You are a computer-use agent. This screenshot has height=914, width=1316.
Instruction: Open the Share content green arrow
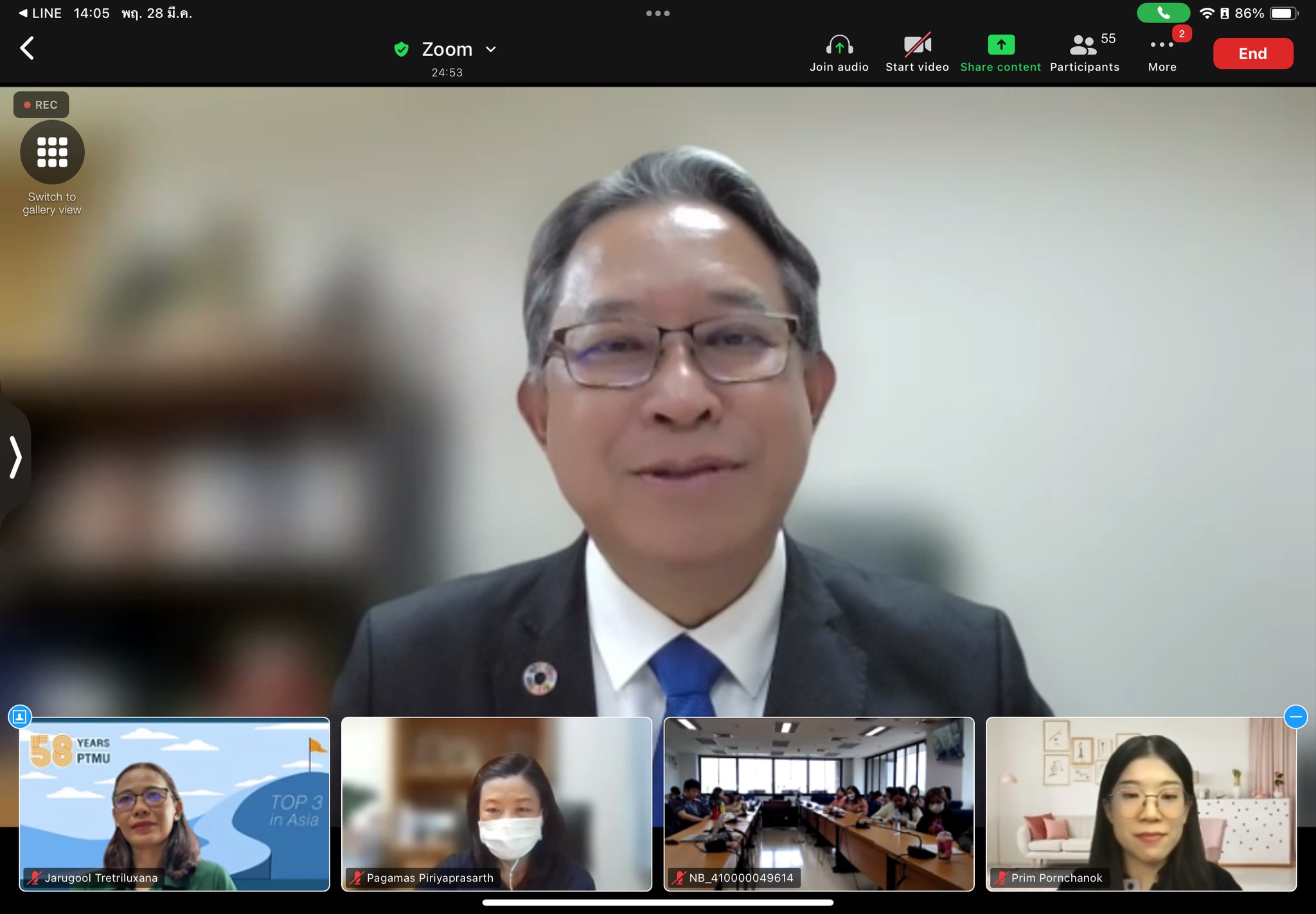click(1000, 46)
